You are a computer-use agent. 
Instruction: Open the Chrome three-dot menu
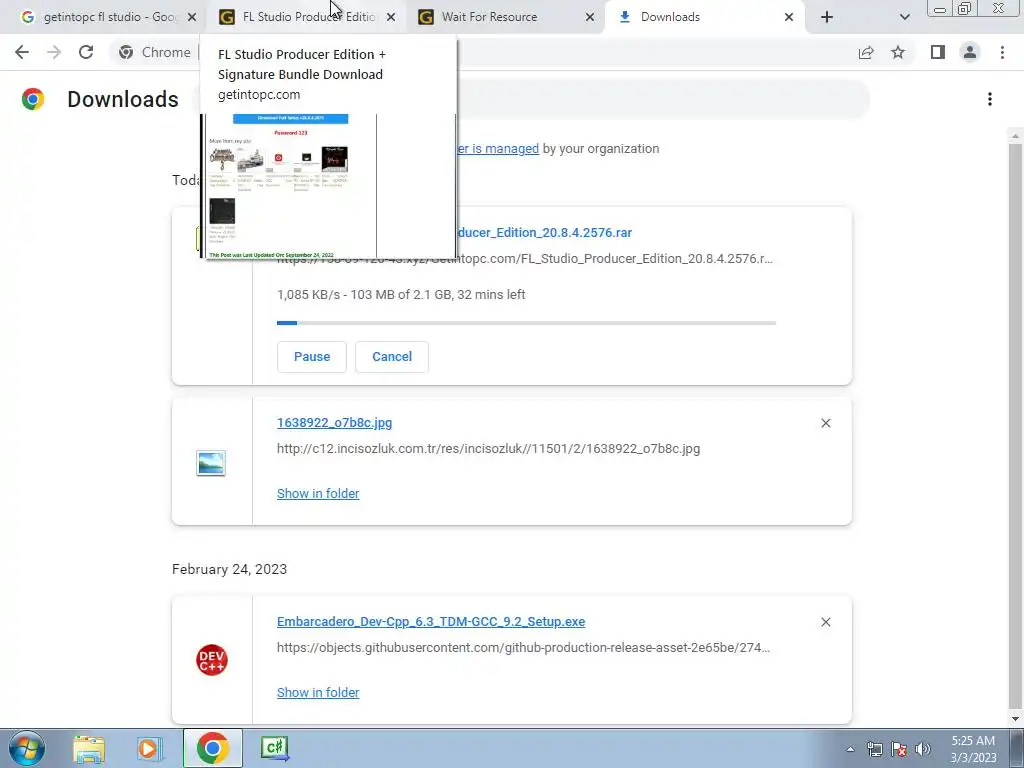click(1002, 52)
